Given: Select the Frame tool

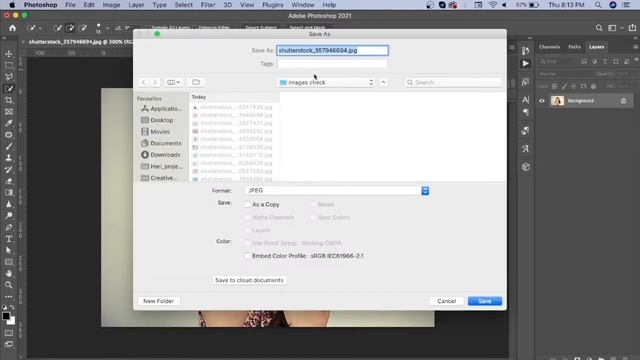Looking at the screenshot, I should tap(9, 112).
